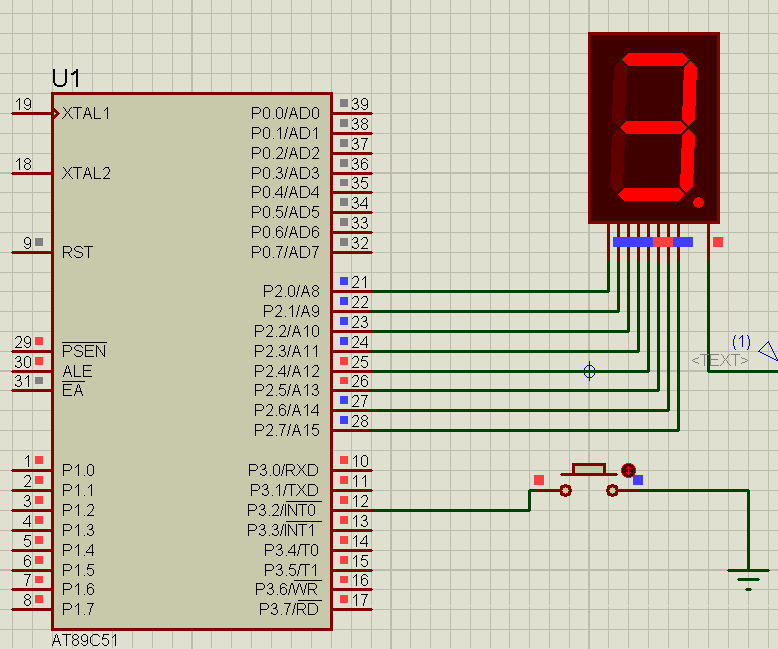Screen dimensions: 778x649
Task: Click the P0.7/AD7 pin label
Action: pos(285,252)
